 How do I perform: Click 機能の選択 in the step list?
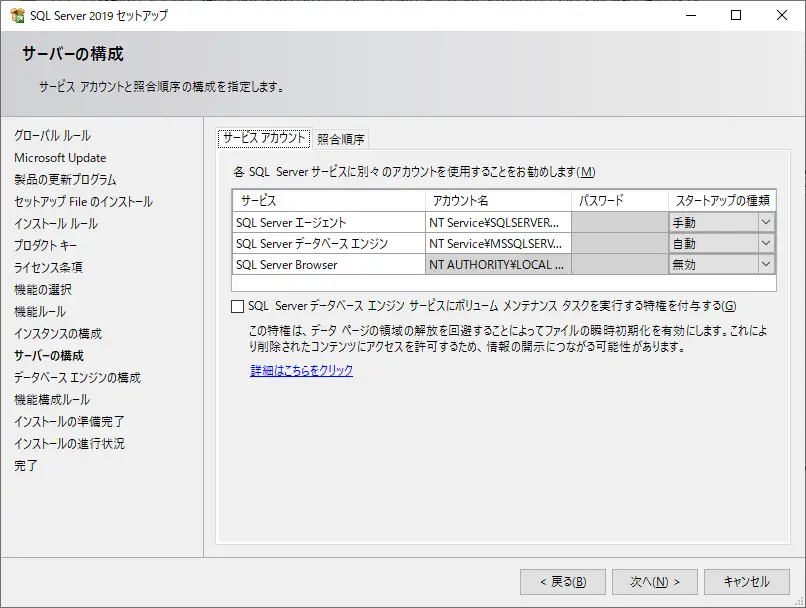coord(43,290)
